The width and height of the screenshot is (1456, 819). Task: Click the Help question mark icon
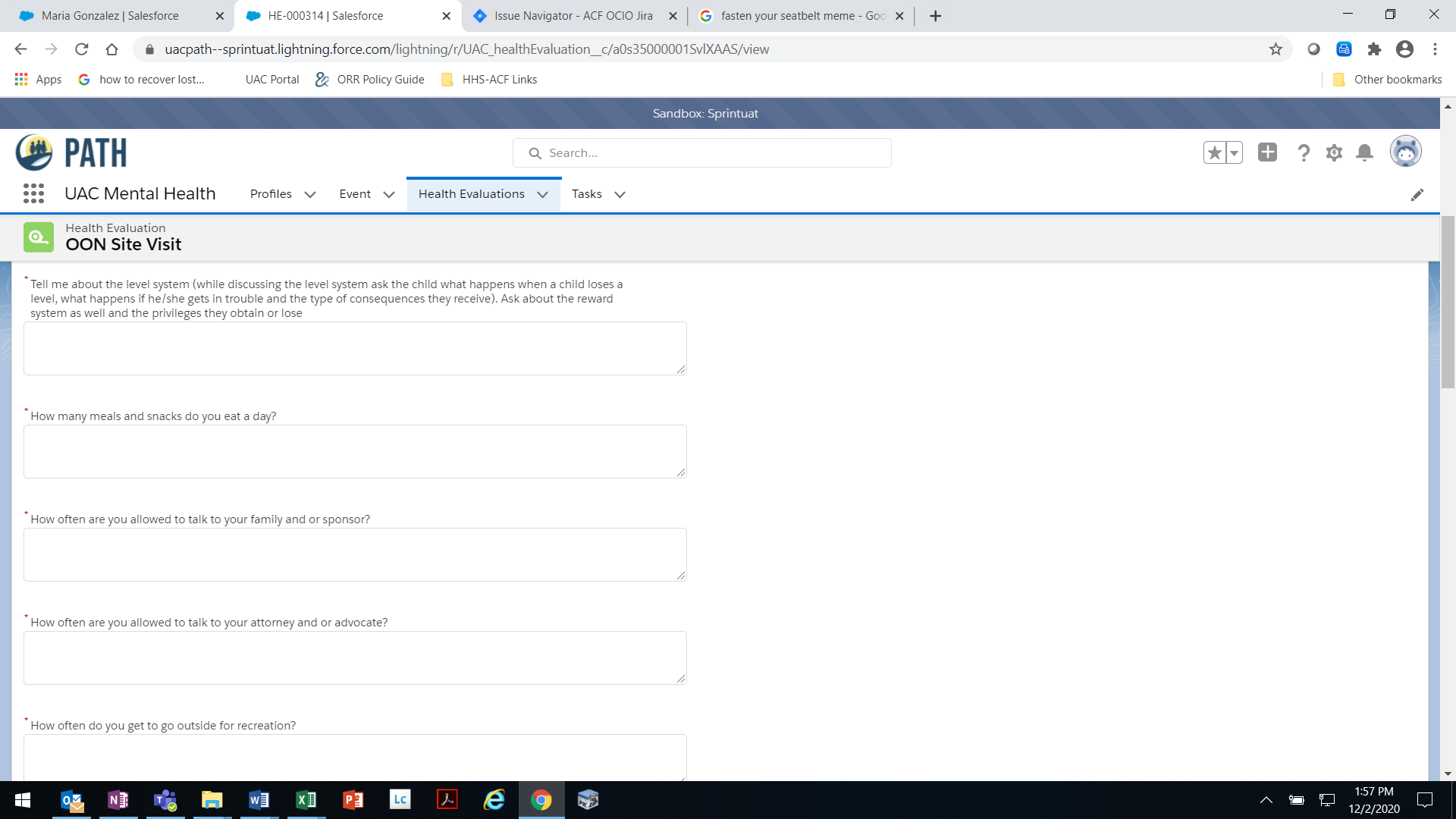1304,153
